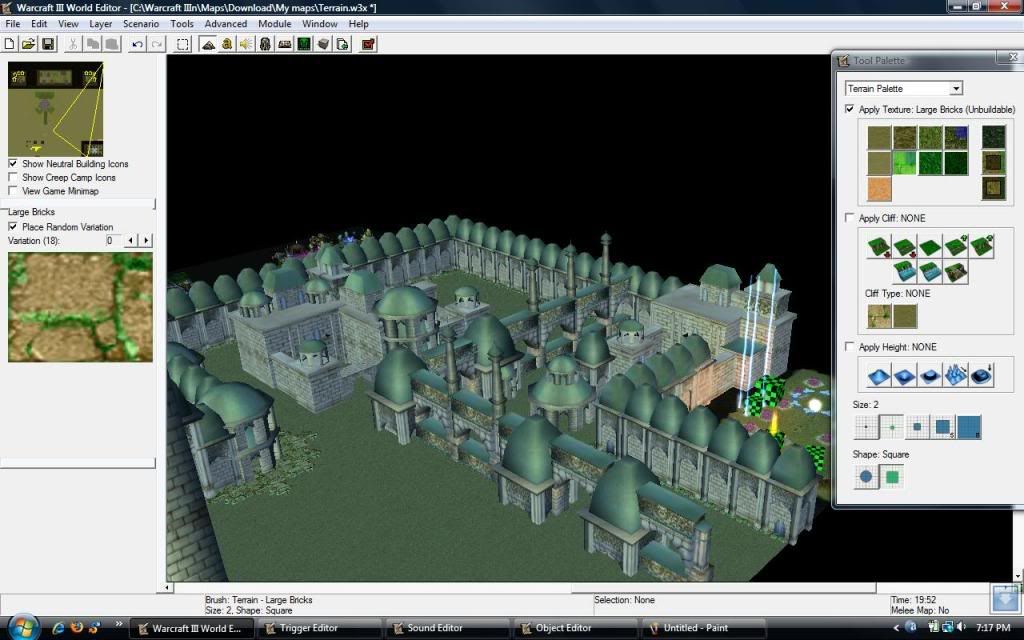Open the Module menu

(x=274, y=24)
